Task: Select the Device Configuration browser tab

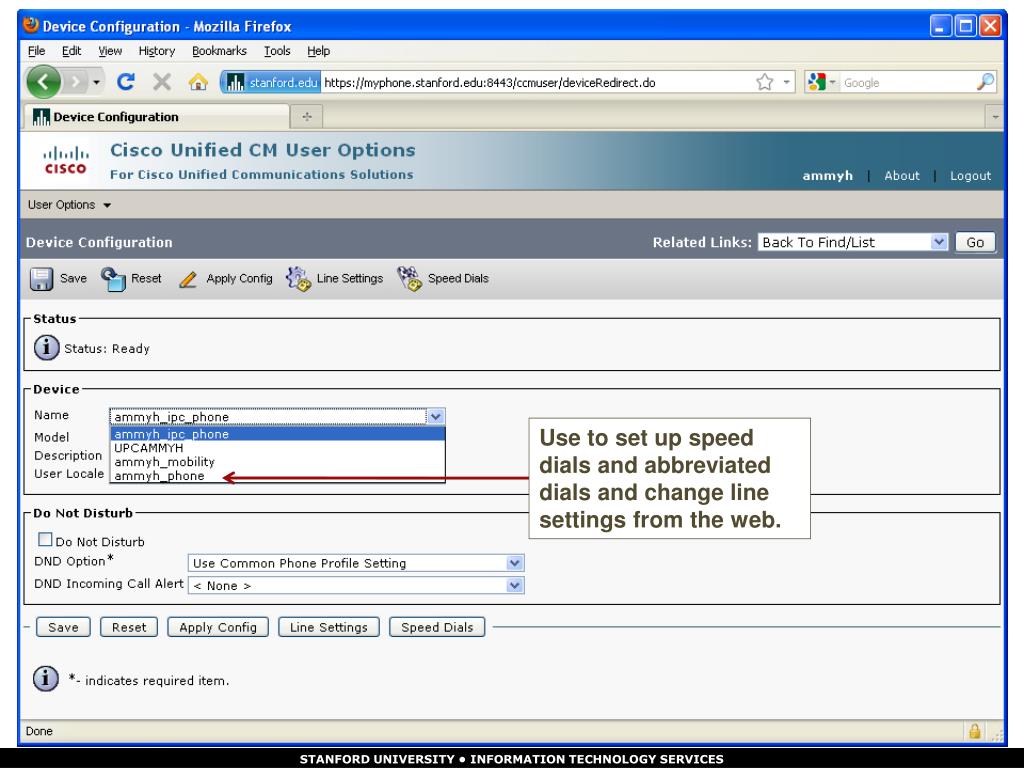Action: tap(157, 117)
